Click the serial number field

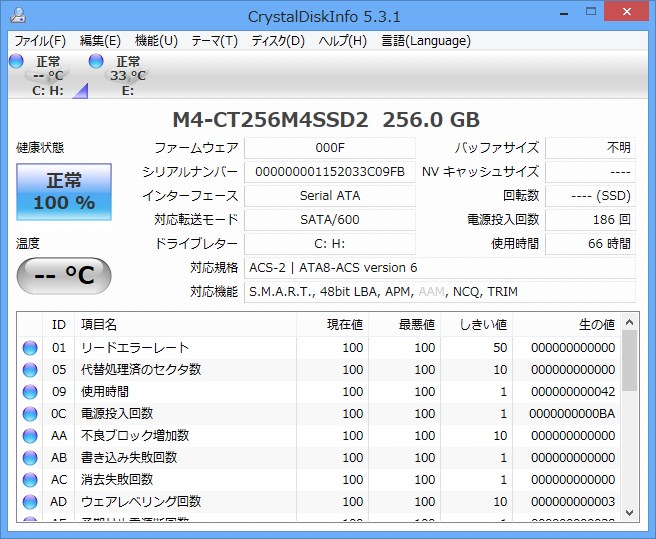[x=329, y=172]
